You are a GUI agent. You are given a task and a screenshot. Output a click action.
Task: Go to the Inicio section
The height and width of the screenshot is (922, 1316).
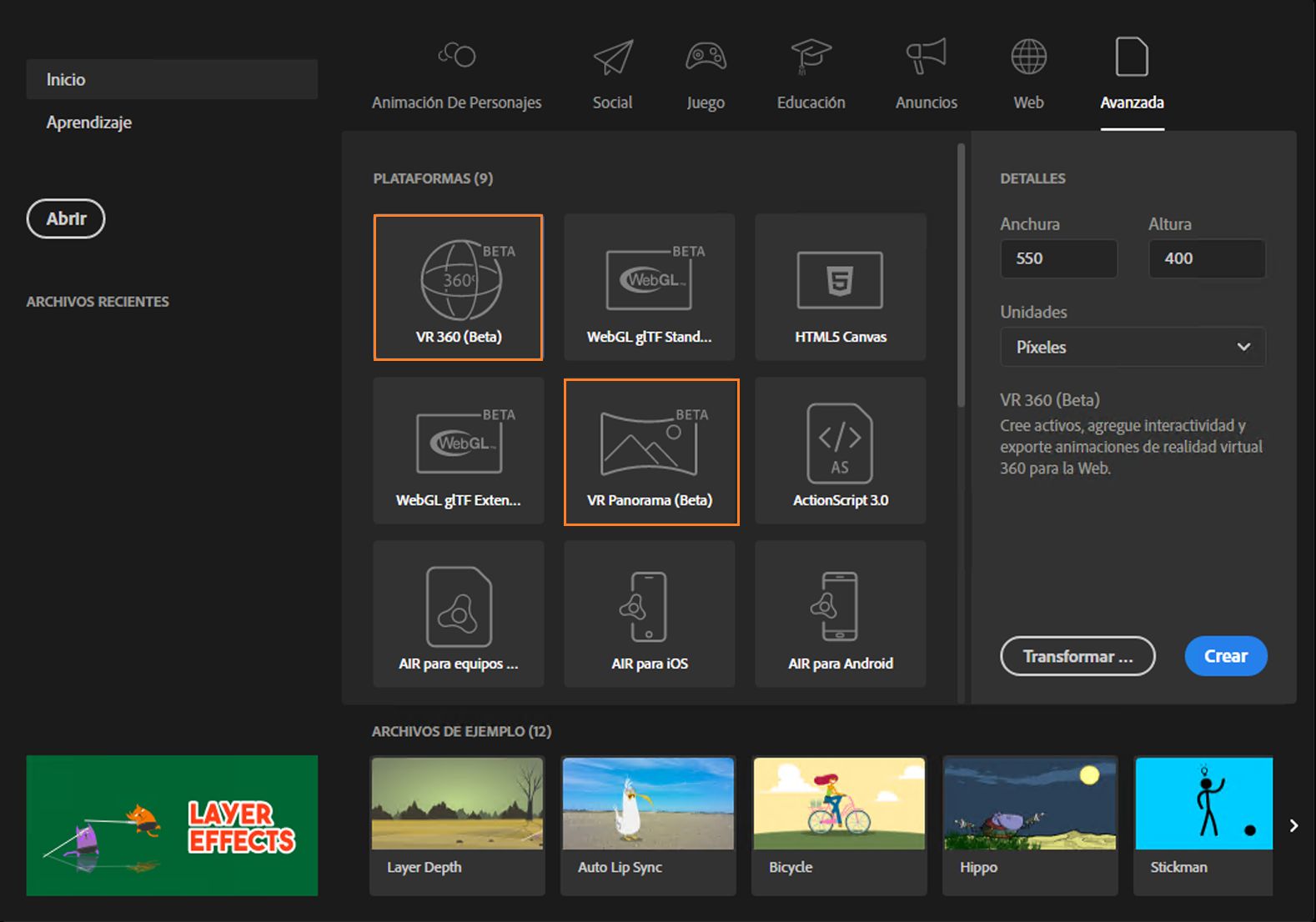click(x=172, y=79)
